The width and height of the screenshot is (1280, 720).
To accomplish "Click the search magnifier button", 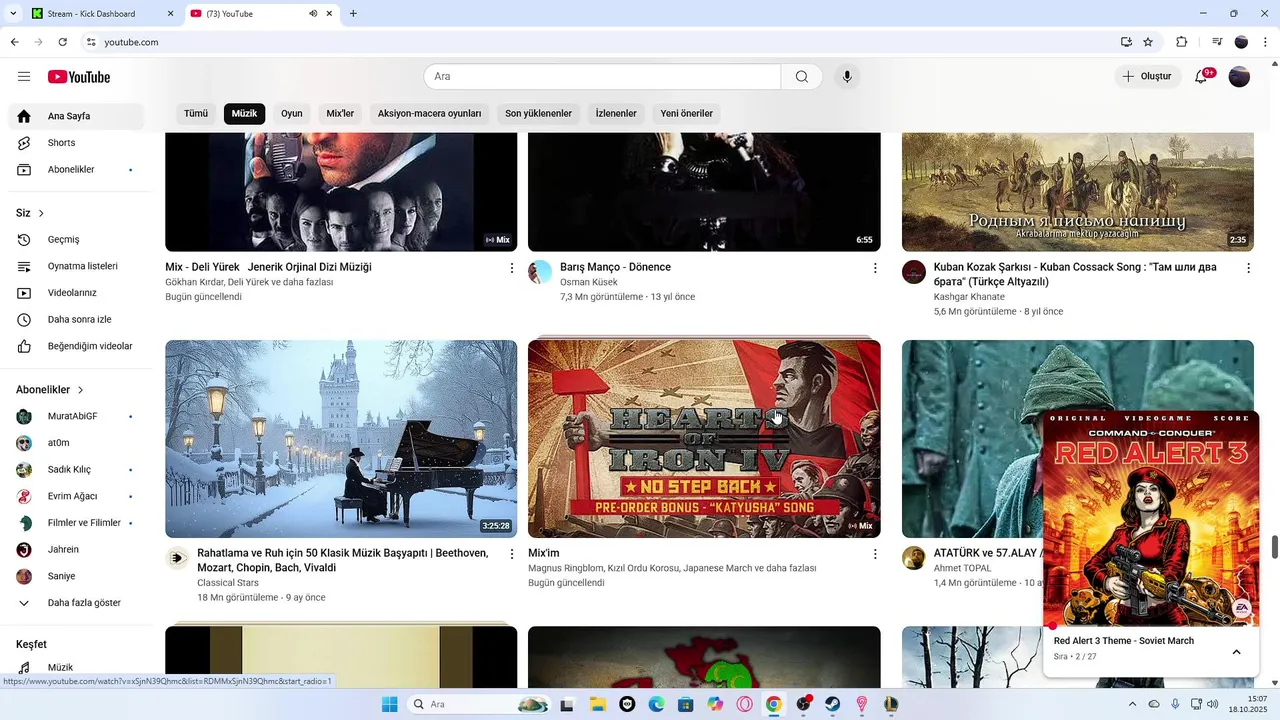I will [802, 77].
